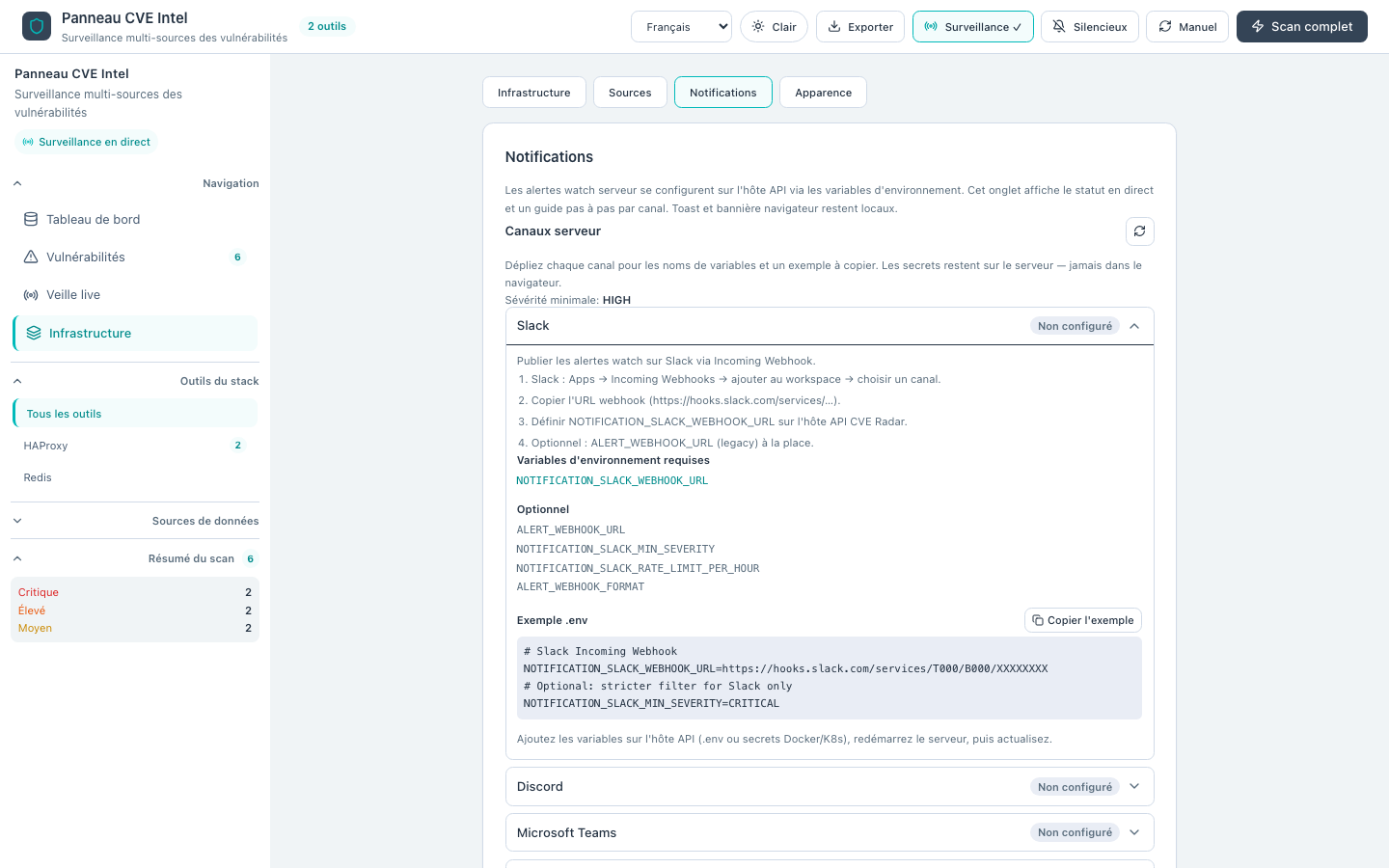The image size is (1389, 868).
Task: Select Infrastructure in sidebar navigation
Action: [x=135, y=333]
